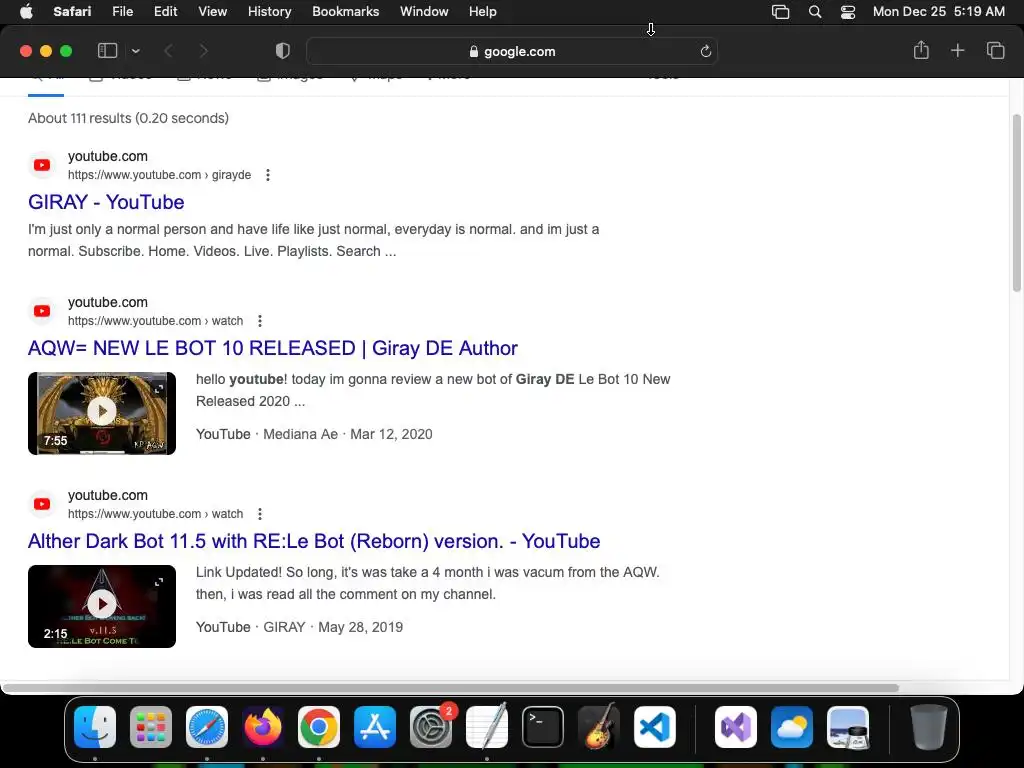Open the Safari app menu
The image size is (1024, 768).
coord(72,12)
